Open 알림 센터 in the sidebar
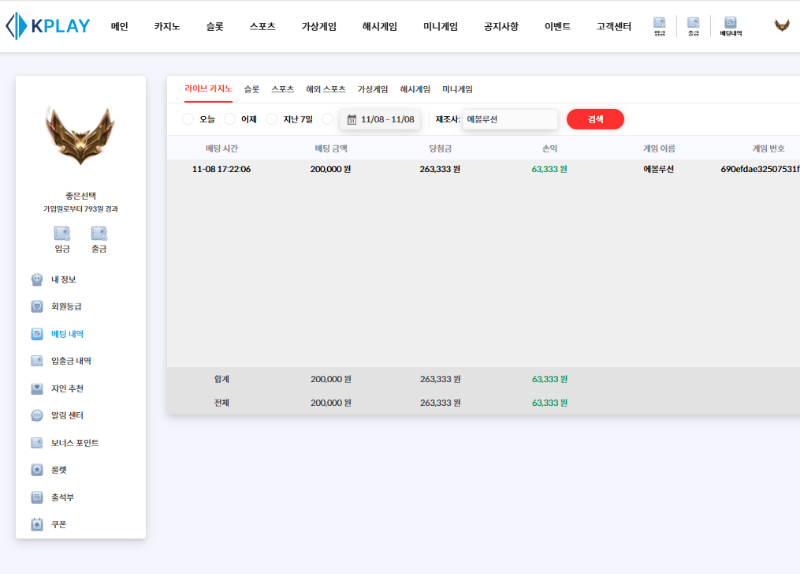Screen dimensions: 800x574 click(66, 415)
